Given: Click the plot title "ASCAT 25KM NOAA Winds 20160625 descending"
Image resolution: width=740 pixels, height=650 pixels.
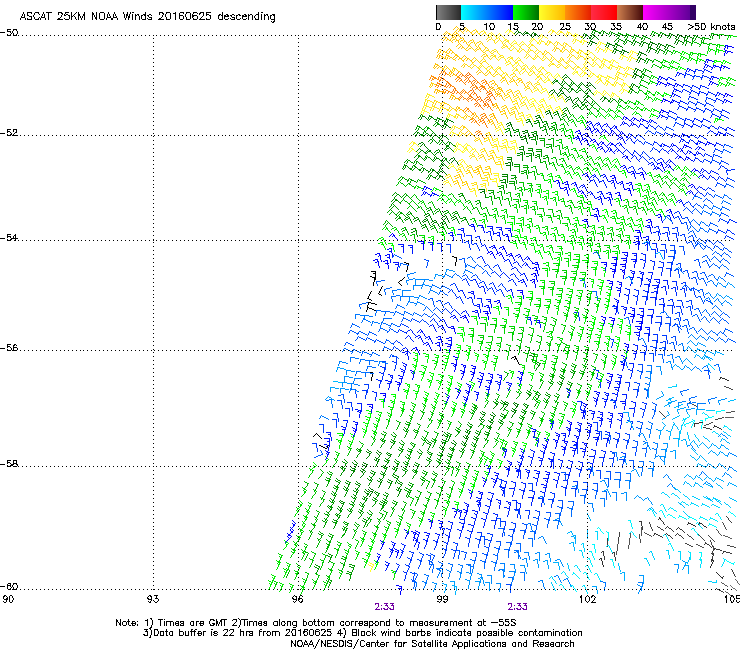Looking at the screenshot, I should coord(147,17).
